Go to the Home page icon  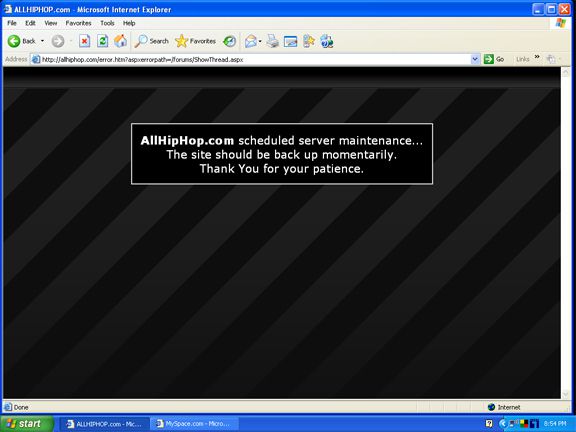[x=120, y=41]
